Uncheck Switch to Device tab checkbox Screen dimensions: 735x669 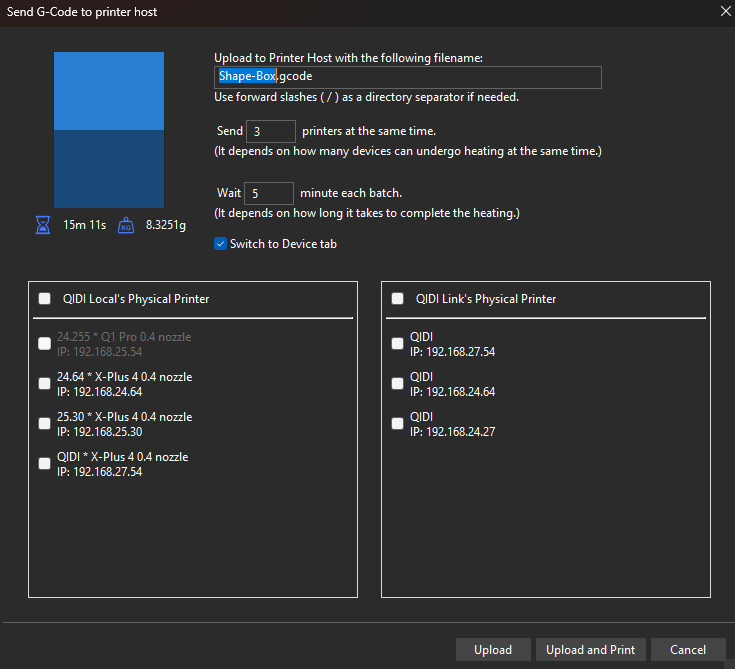[220, 244]
